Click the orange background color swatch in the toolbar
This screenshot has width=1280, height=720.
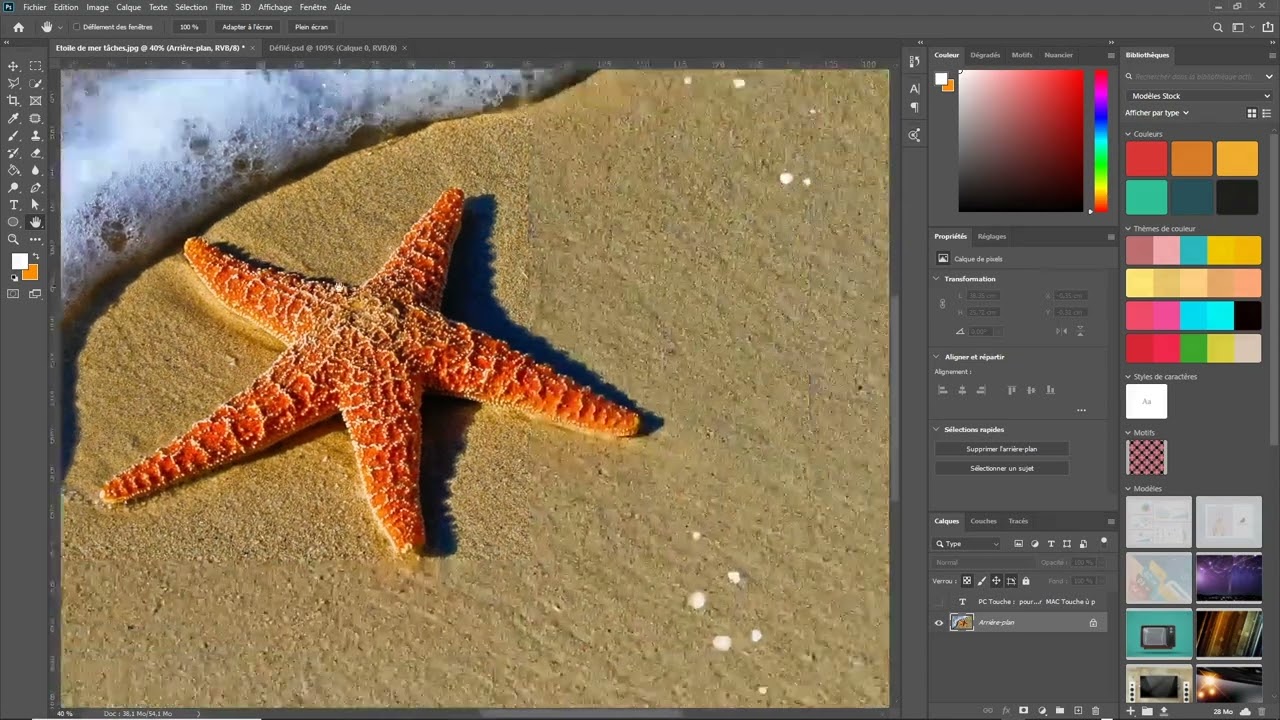point(30,273)
